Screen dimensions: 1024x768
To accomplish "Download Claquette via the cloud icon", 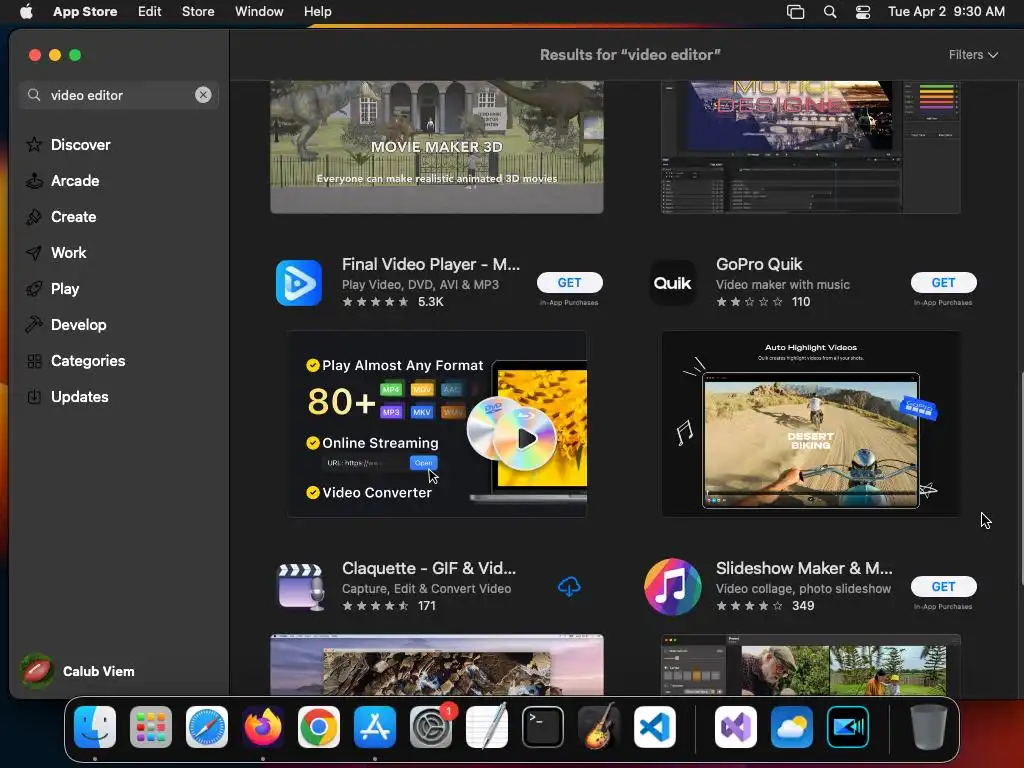I will pyautogui.click(x=569, y=586).
